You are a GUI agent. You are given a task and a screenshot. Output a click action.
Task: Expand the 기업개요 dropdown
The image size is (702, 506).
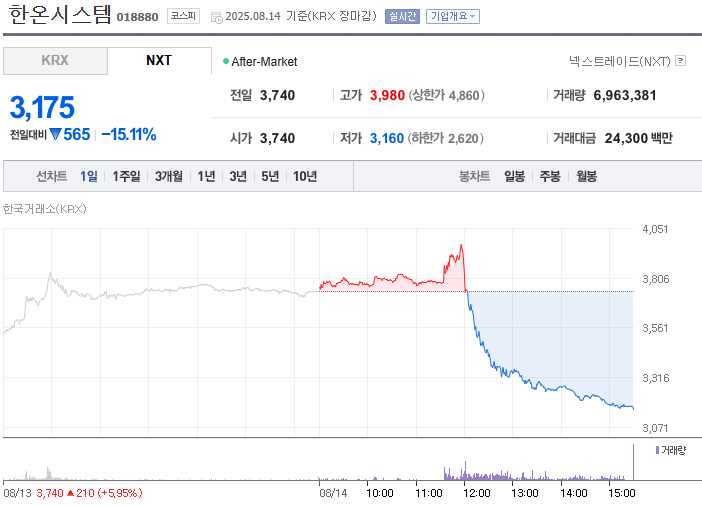click(453, 17)
